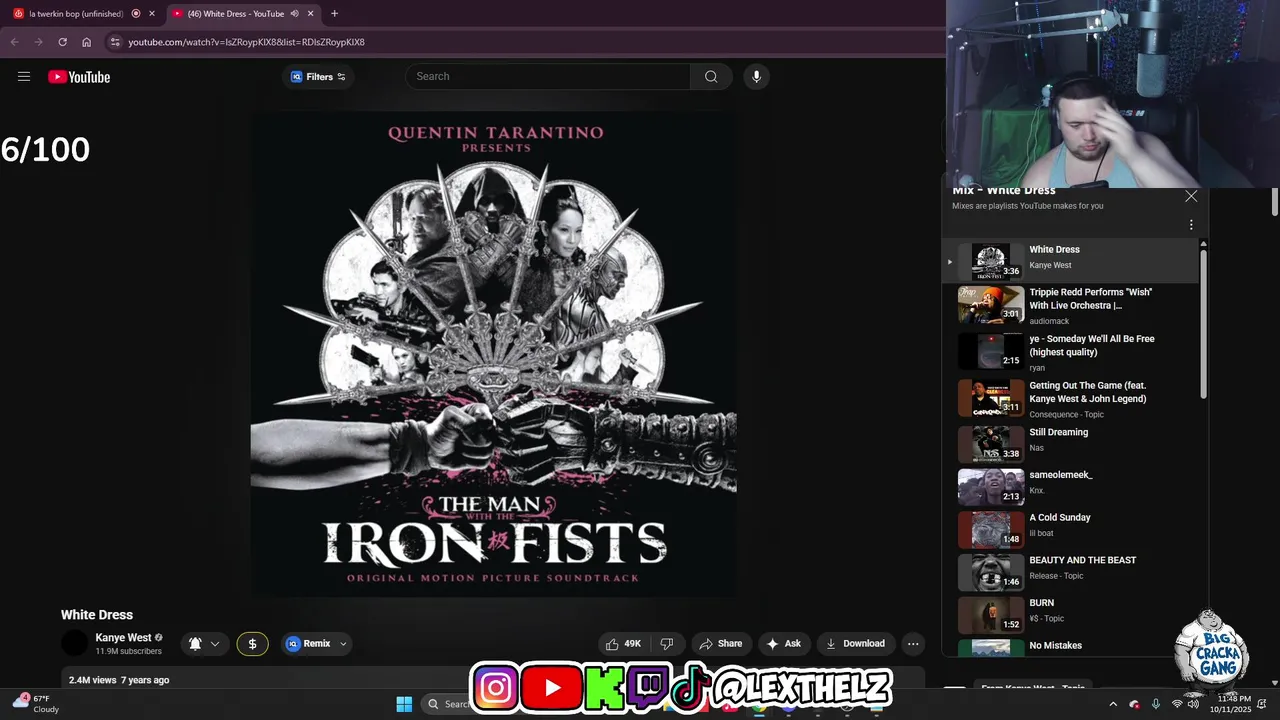Select 'Getting Out The Game' playlist item
This screenshot has height=720, width=1280.
point(1070,399)
